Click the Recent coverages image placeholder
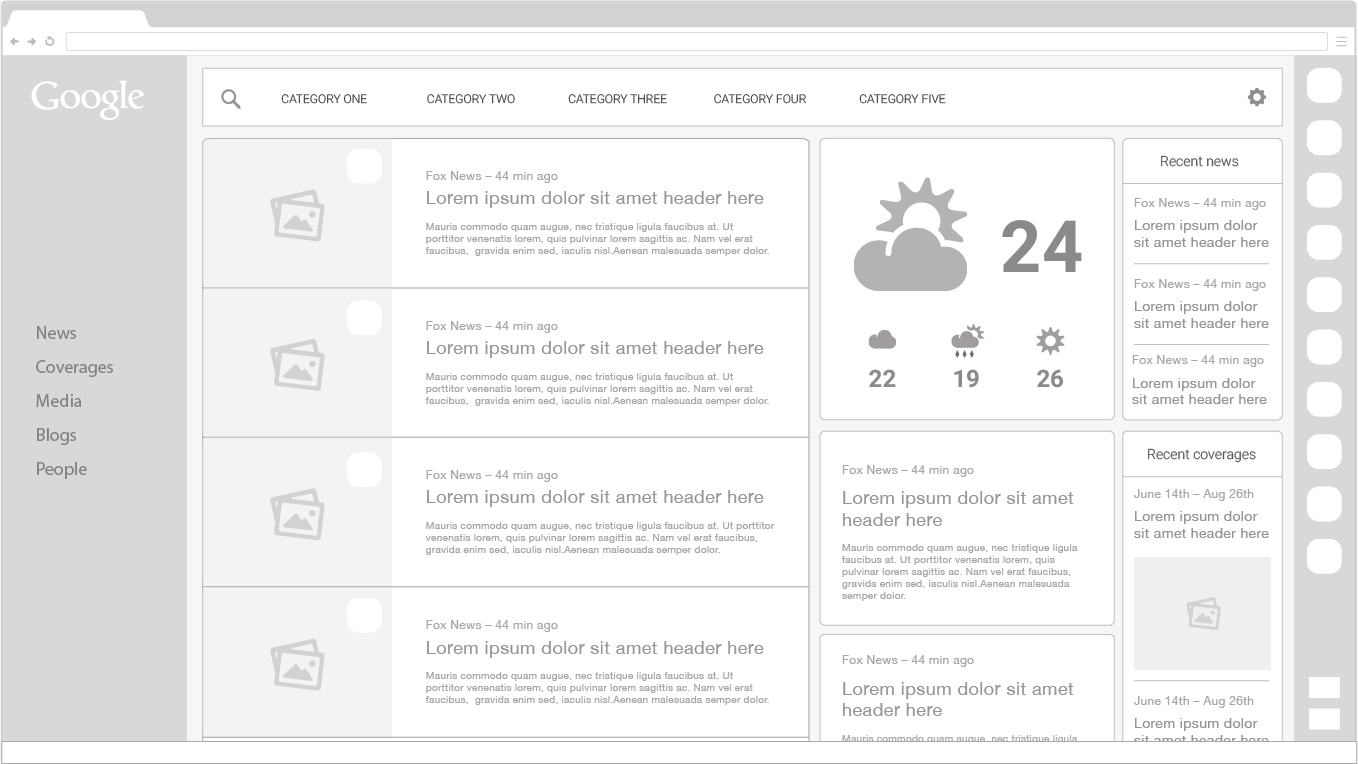The width and height of the screenshot is (1358, 764). pos(1202,613)
